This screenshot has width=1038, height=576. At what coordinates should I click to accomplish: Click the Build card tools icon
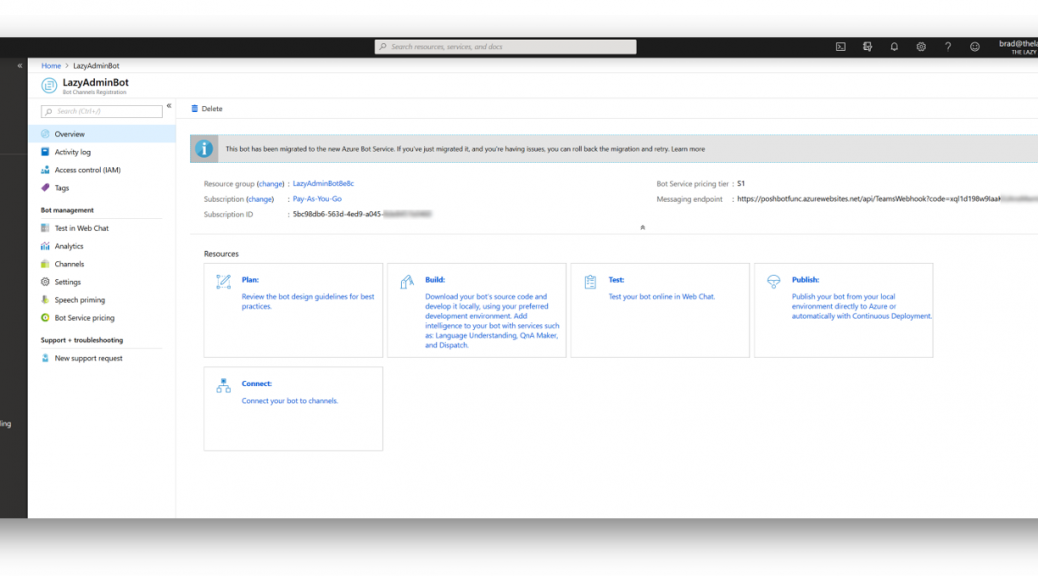406,282
